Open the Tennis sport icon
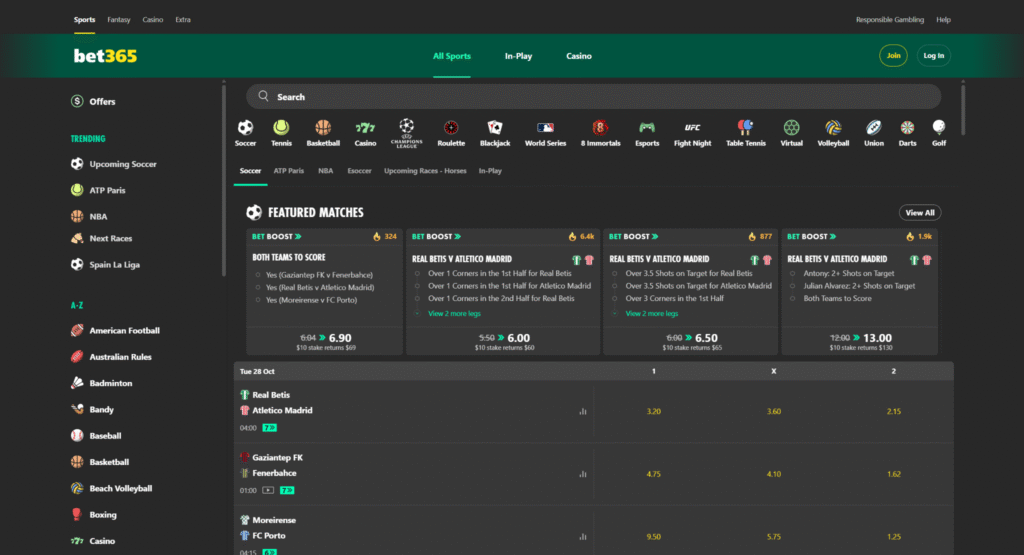Image resolution: width=1024 pixels, height=555 pixels. (x=281, y=128)
